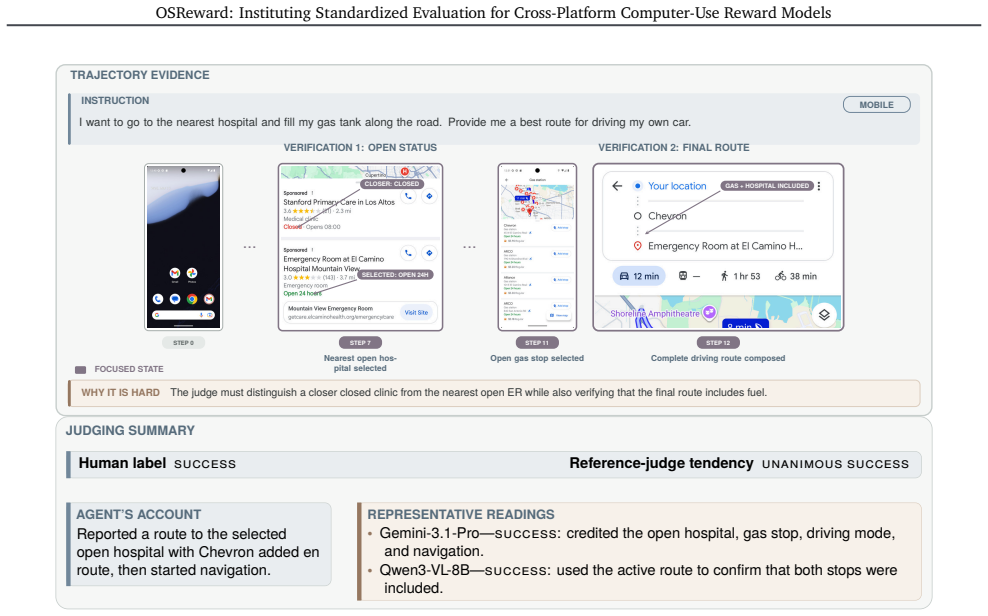Click the STEP 12 label
This screenshot has height=616, width=988.
[x=718, y=343]
